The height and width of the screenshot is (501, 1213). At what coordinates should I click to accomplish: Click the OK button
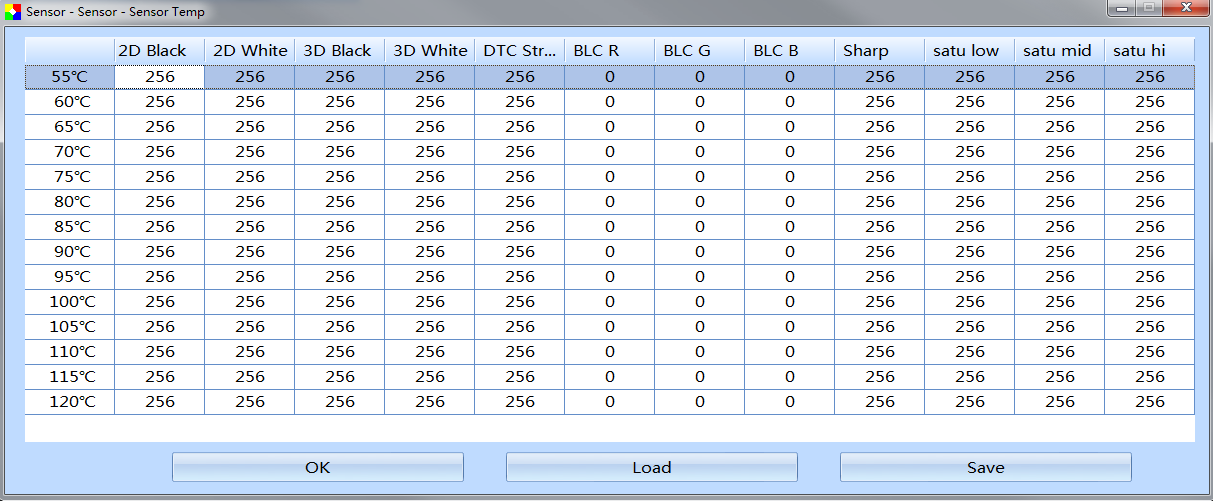[x=318, y=467]
